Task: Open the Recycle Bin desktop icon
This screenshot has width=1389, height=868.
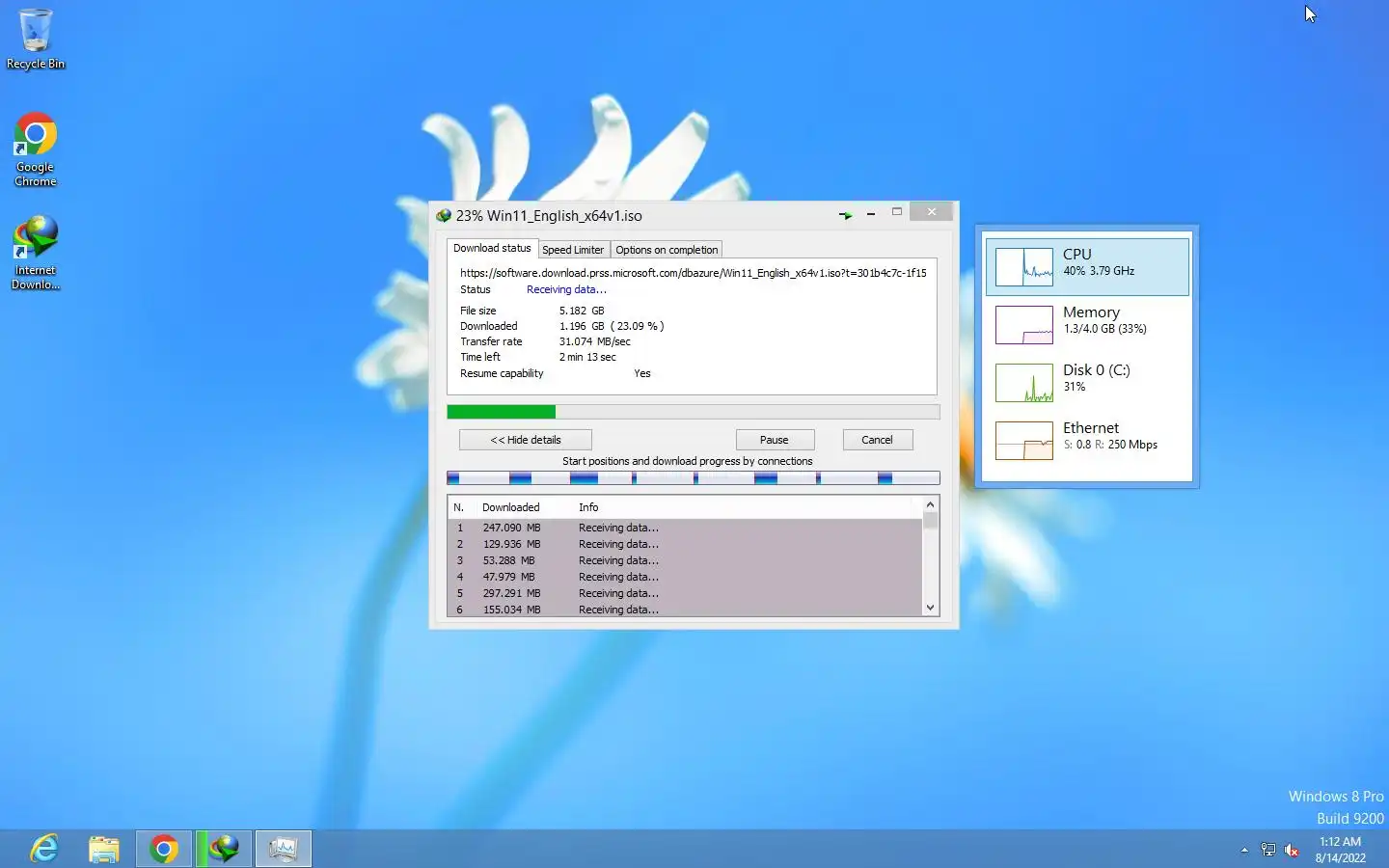Action: (x=36, y=39)
